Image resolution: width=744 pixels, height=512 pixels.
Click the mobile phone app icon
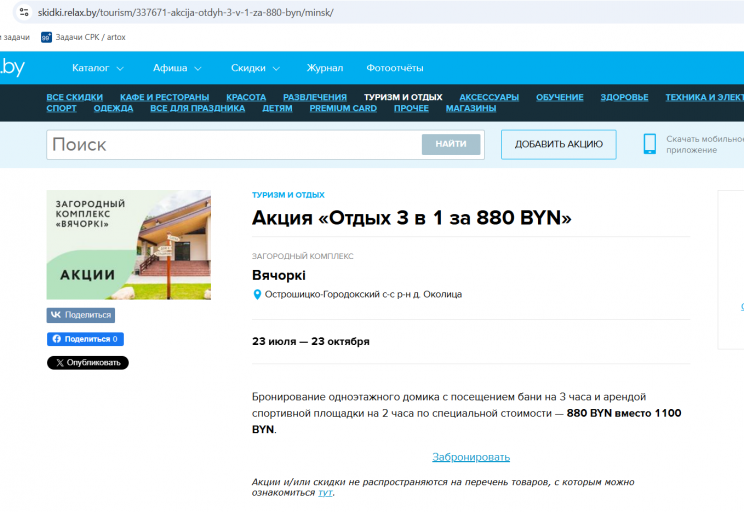tap(650, 144)
